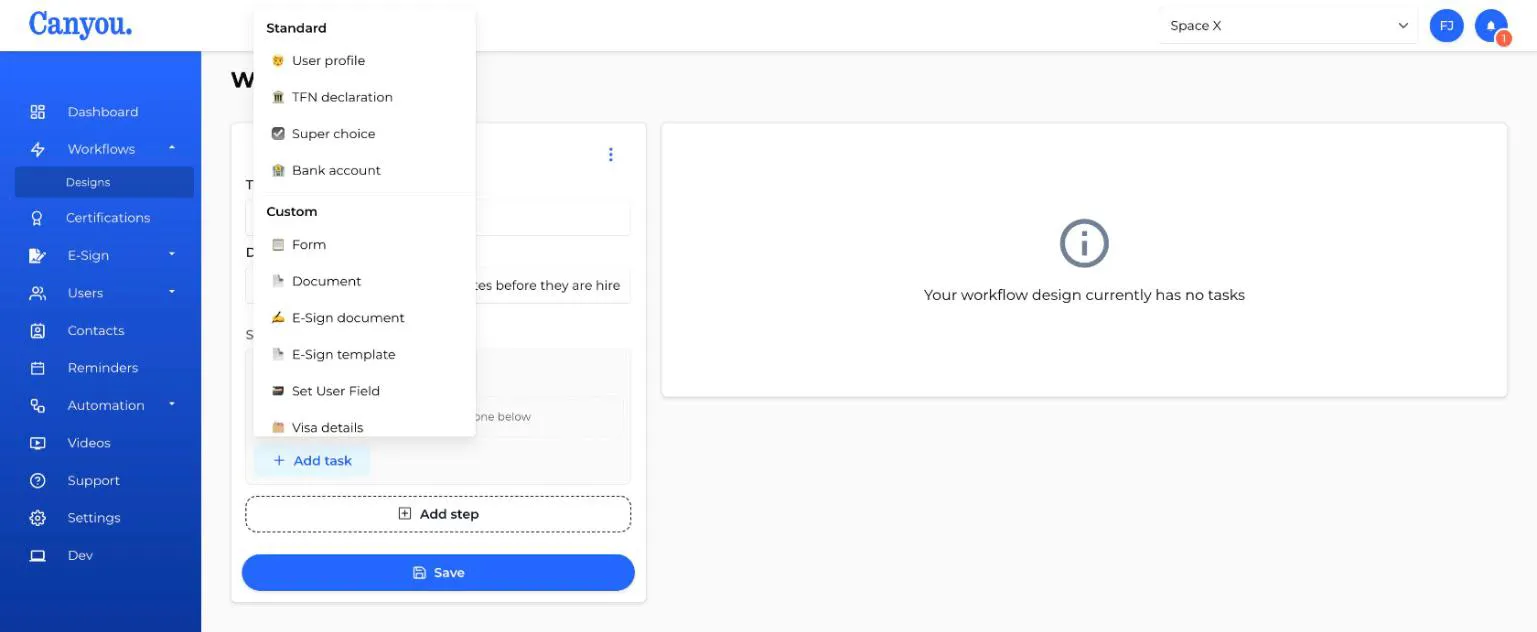Expand the Users sidebar section

point(172,292)
